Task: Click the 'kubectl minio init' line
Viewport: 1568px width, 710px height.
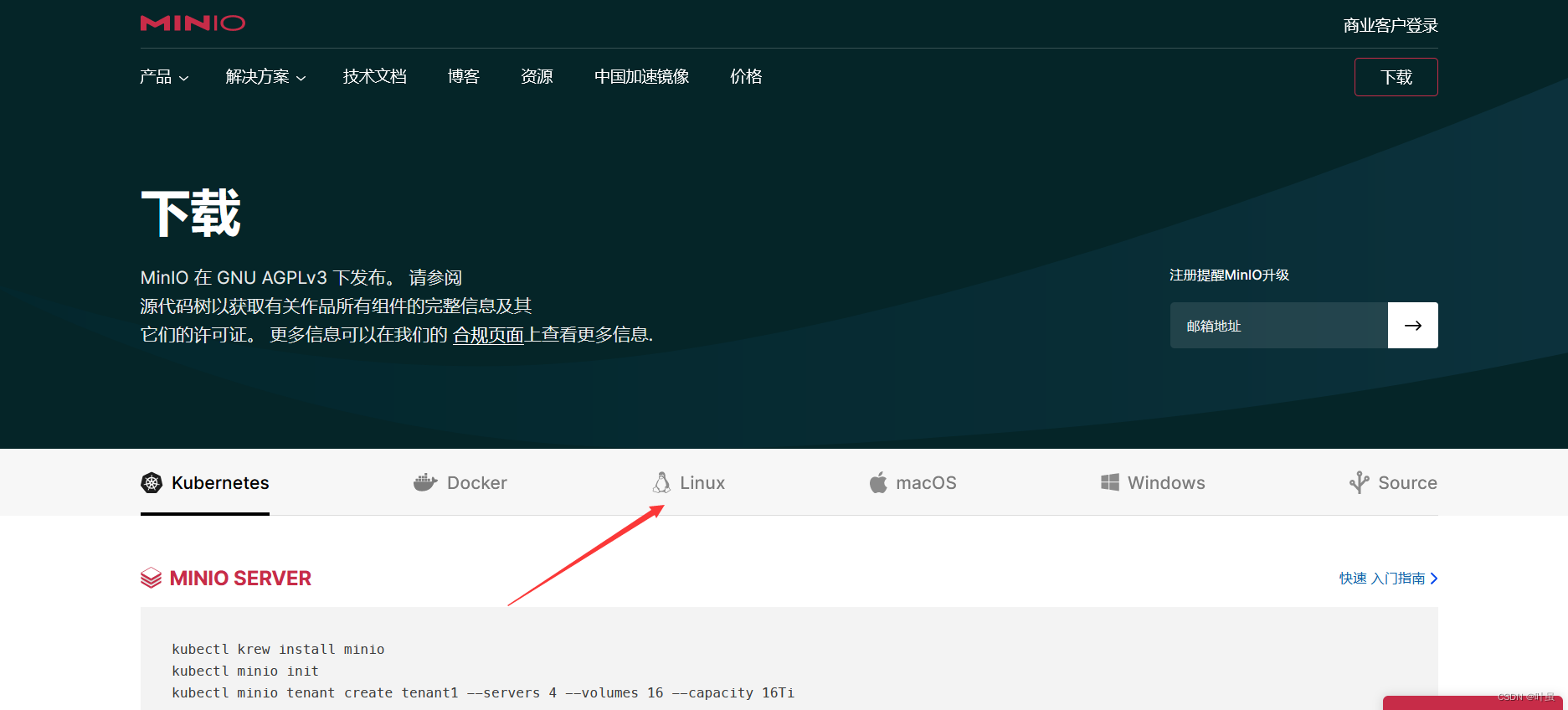Action: [x=245, y=671]
